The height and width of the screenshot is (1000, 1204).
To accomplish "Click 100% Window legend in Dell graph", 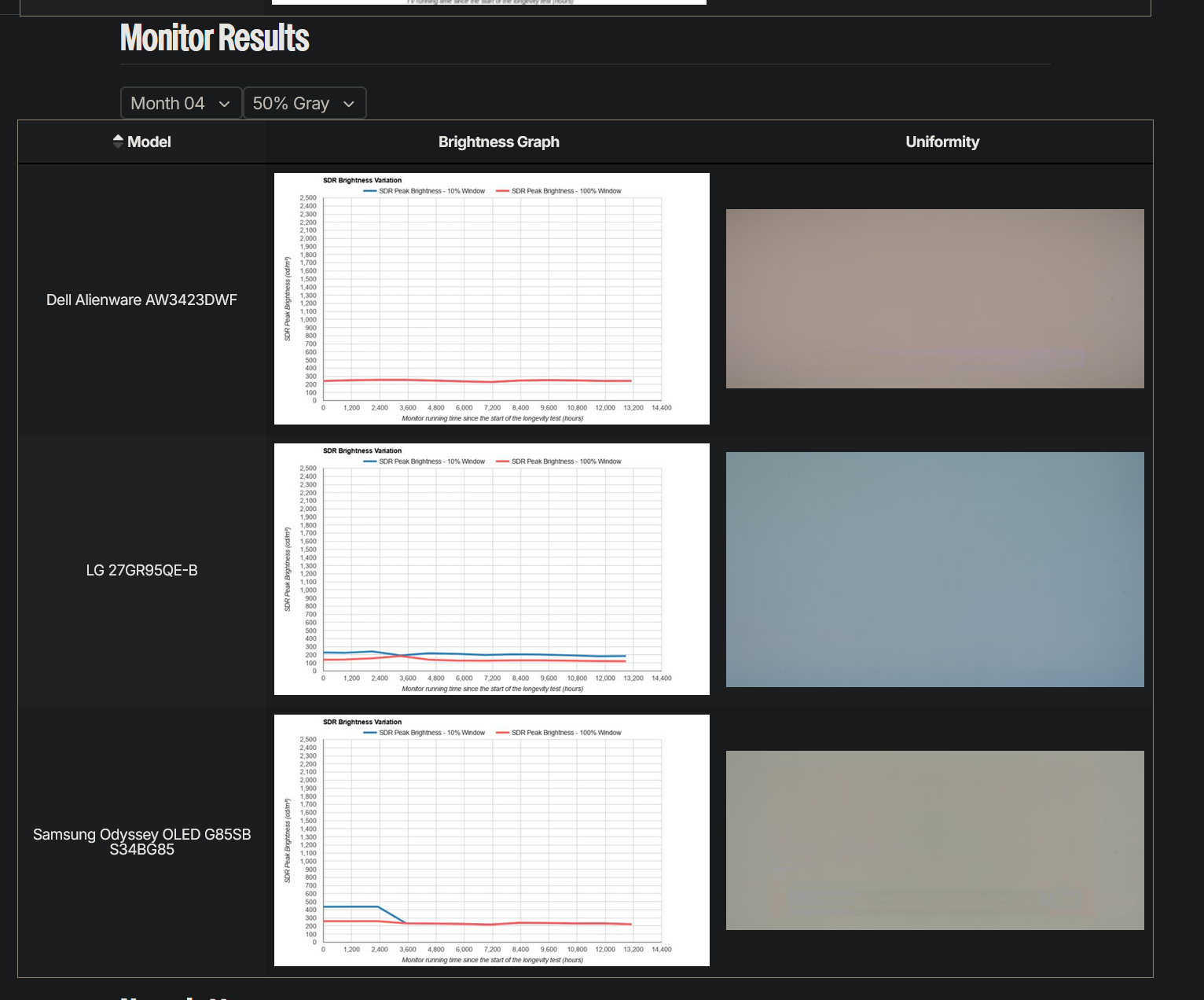I will point(559,191).
